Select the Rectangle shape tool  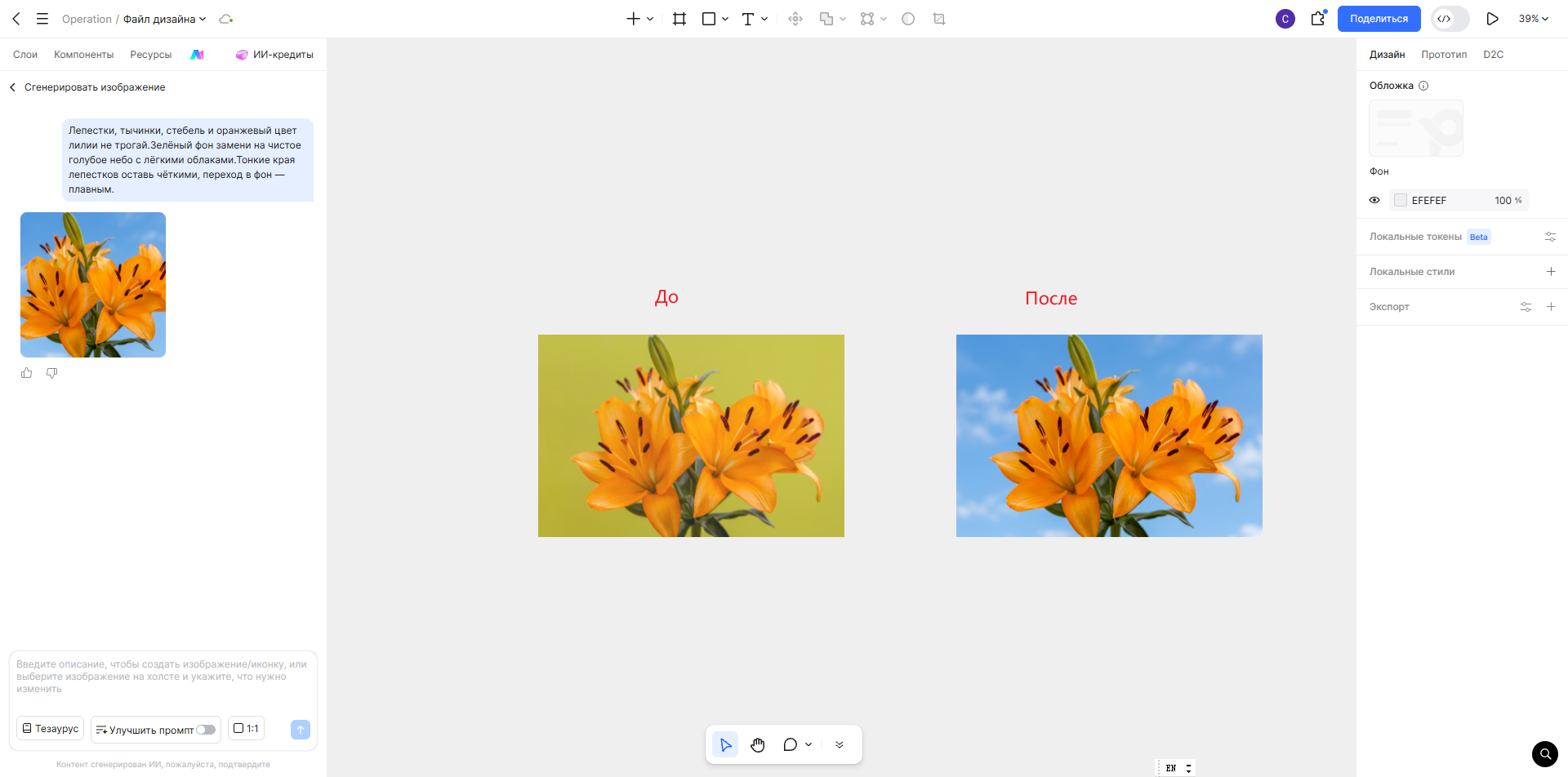coord(709,19)
